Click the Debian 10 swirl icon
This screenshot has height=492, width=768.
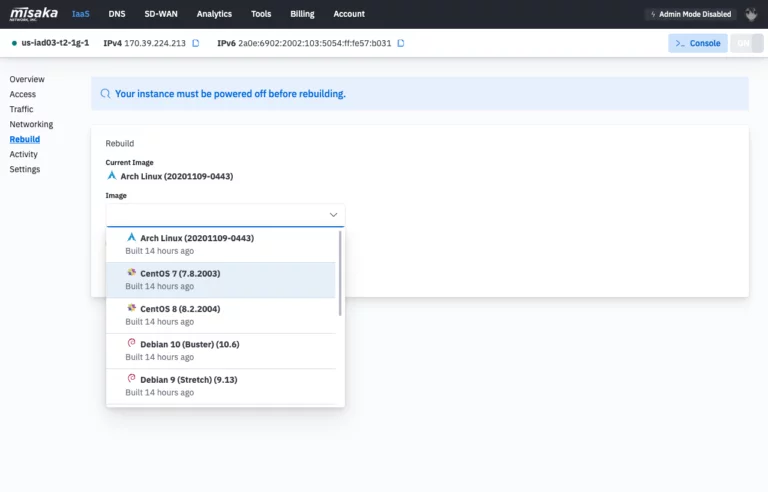coord(131,343)
